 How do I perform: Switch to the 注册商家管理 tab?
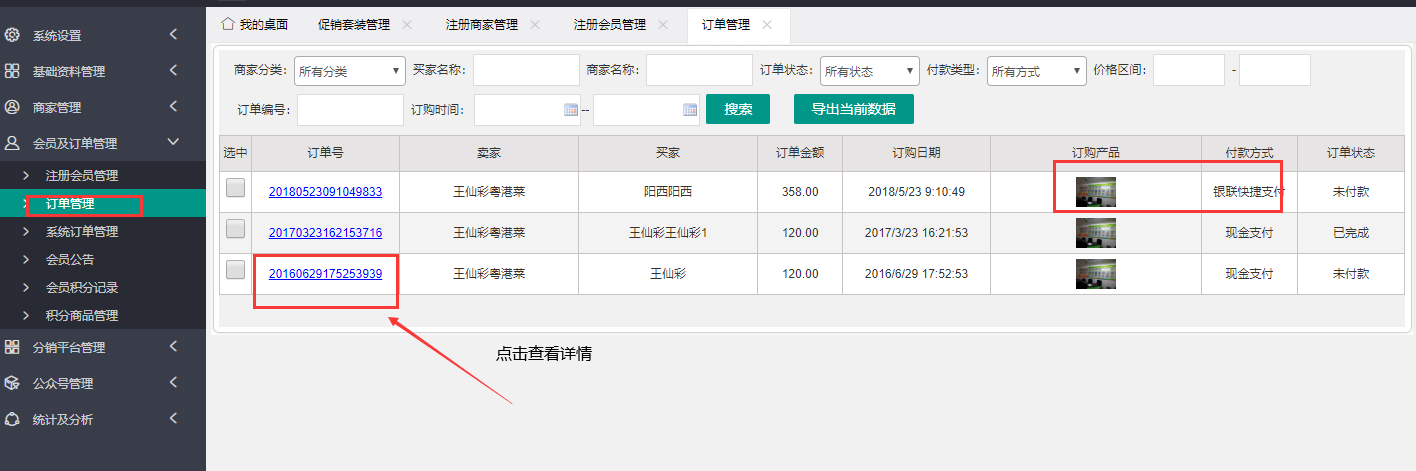(x=483, y=24)
